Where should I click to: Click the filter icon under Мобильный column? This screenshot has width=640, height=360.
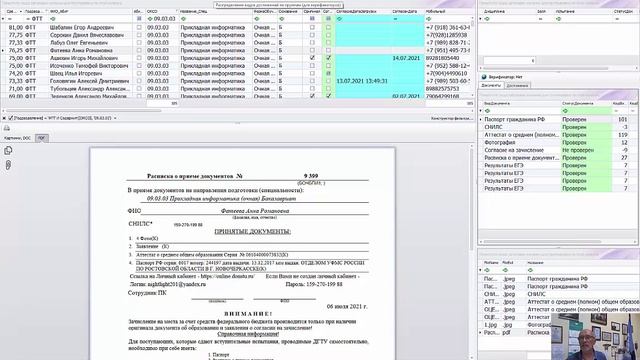pos(429,19)
